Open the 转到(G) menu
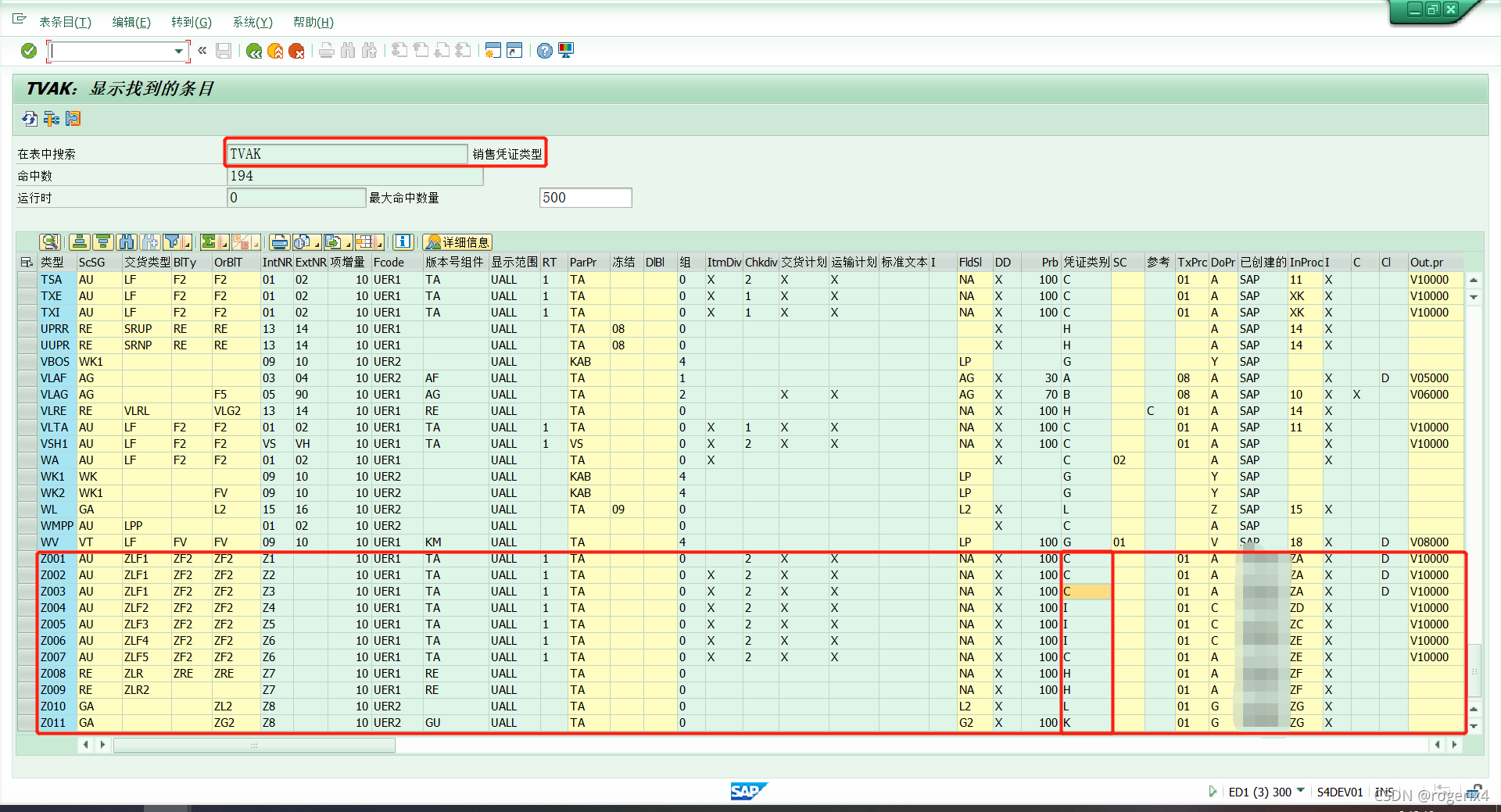The image size is (1501, 812). coord(192,22)
